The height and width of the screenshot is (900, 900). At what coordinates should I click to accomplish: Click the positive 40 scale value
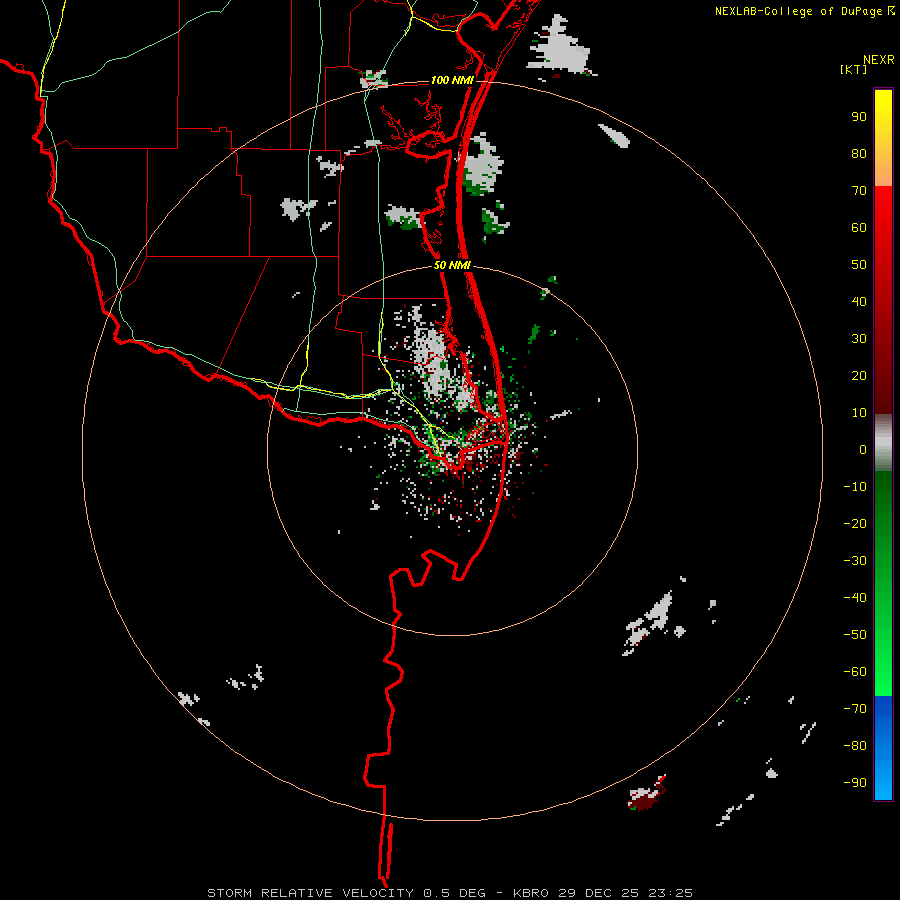click(x=859, y=302)
